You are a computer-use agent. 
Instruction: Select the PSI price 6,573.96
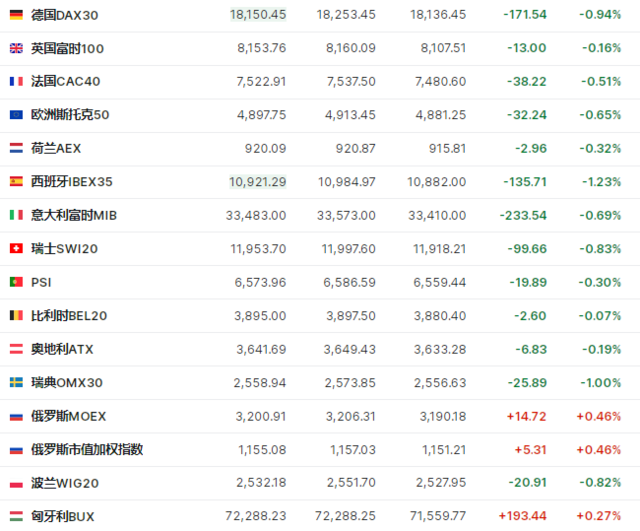tap(260, 282)
